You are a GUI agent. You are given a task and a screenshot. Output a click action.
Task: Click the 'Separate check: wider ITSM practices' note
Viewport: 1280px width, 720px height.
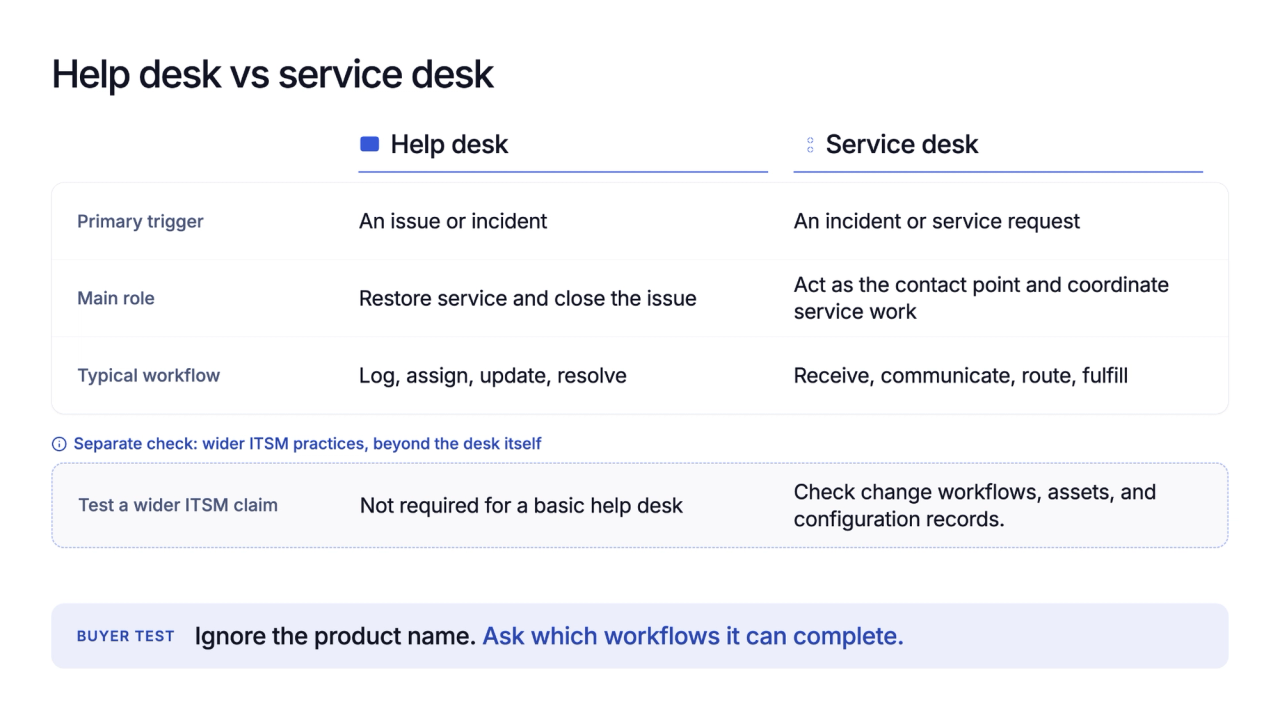(307, 443)
